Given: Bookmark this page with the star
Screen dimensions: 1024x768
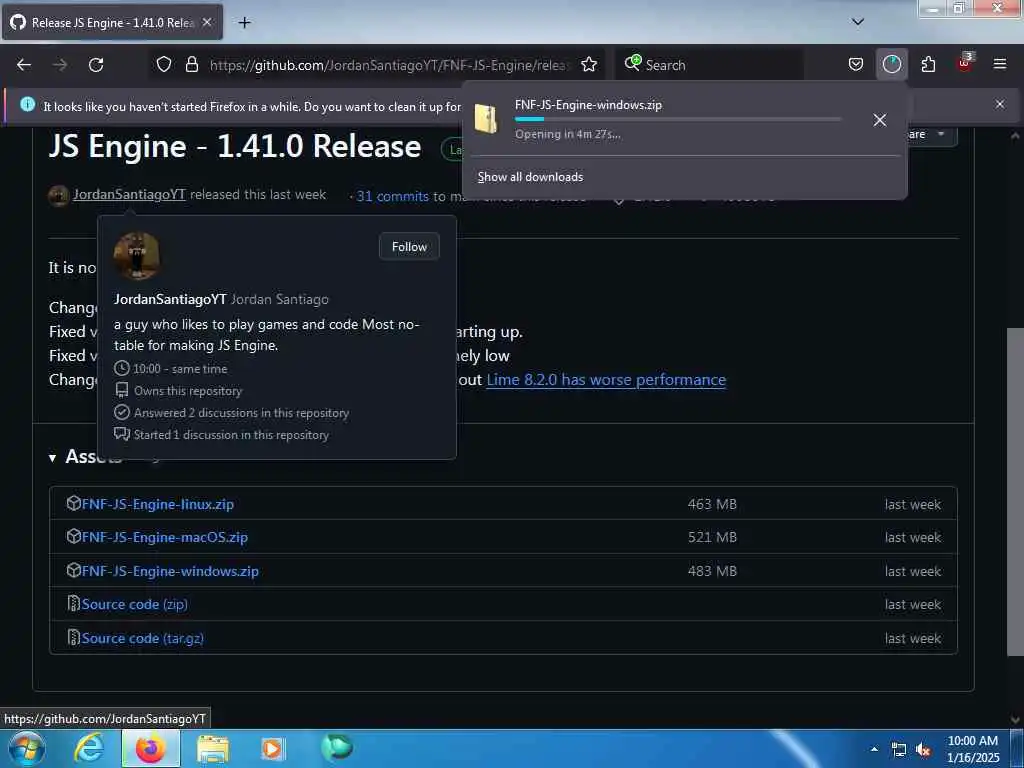Looking at the screenshot, I should tap(589, 64).
